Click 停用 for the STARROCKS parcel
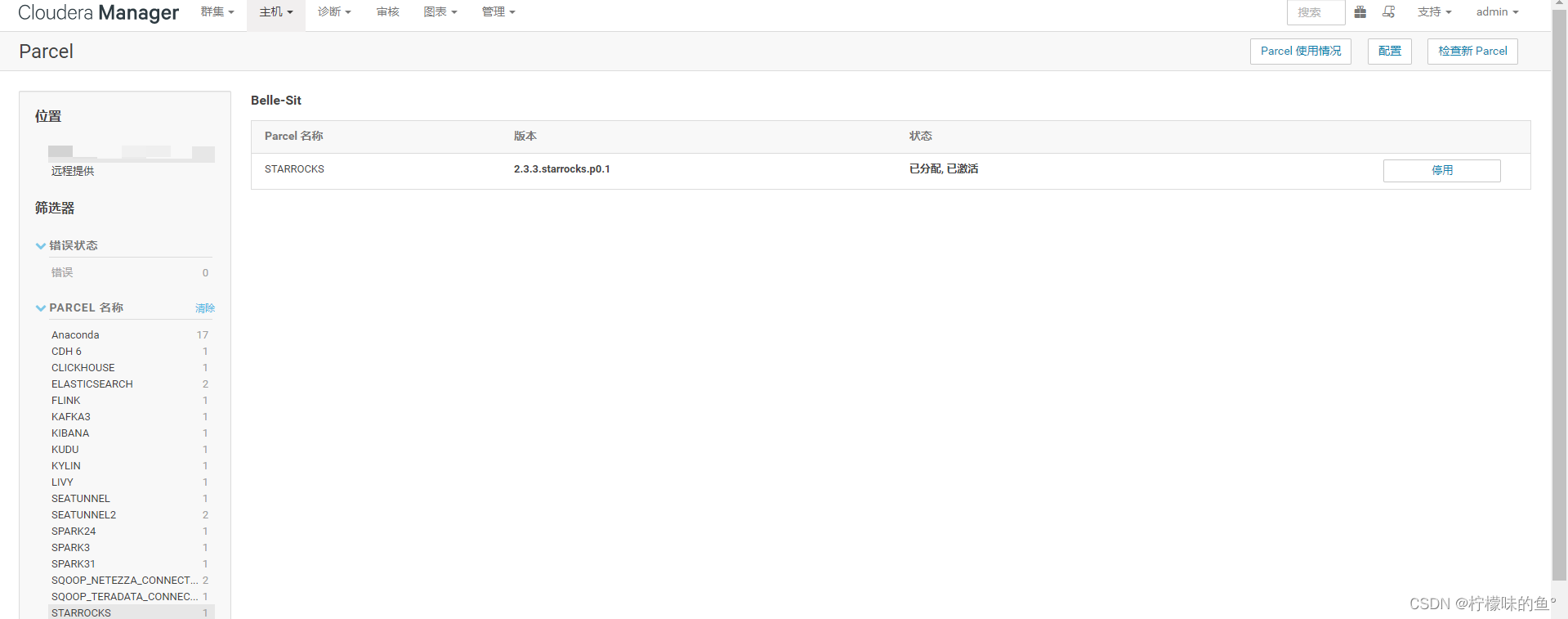1568x619 pixels. pos(1442,170)
